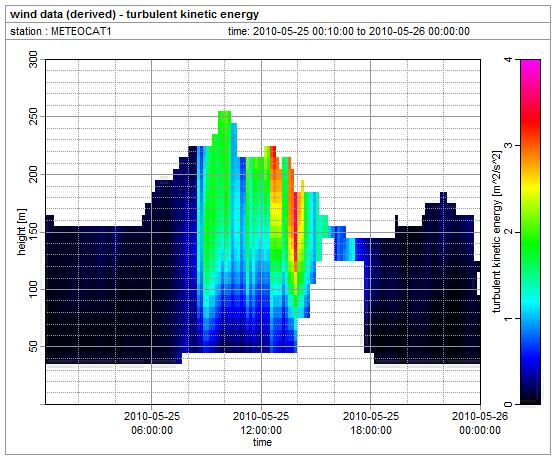Click the 'height [m]' axis title
556x460 pixels.
[x=22, y=232]
